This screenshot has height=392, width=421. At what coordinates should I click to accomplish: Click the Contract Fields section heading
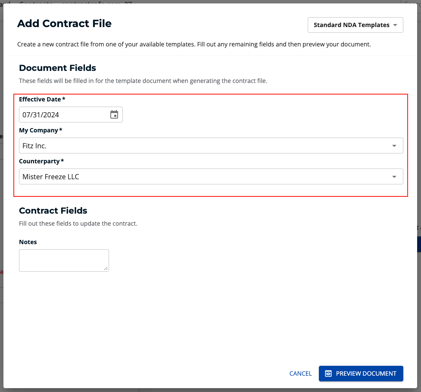[53, 211]
